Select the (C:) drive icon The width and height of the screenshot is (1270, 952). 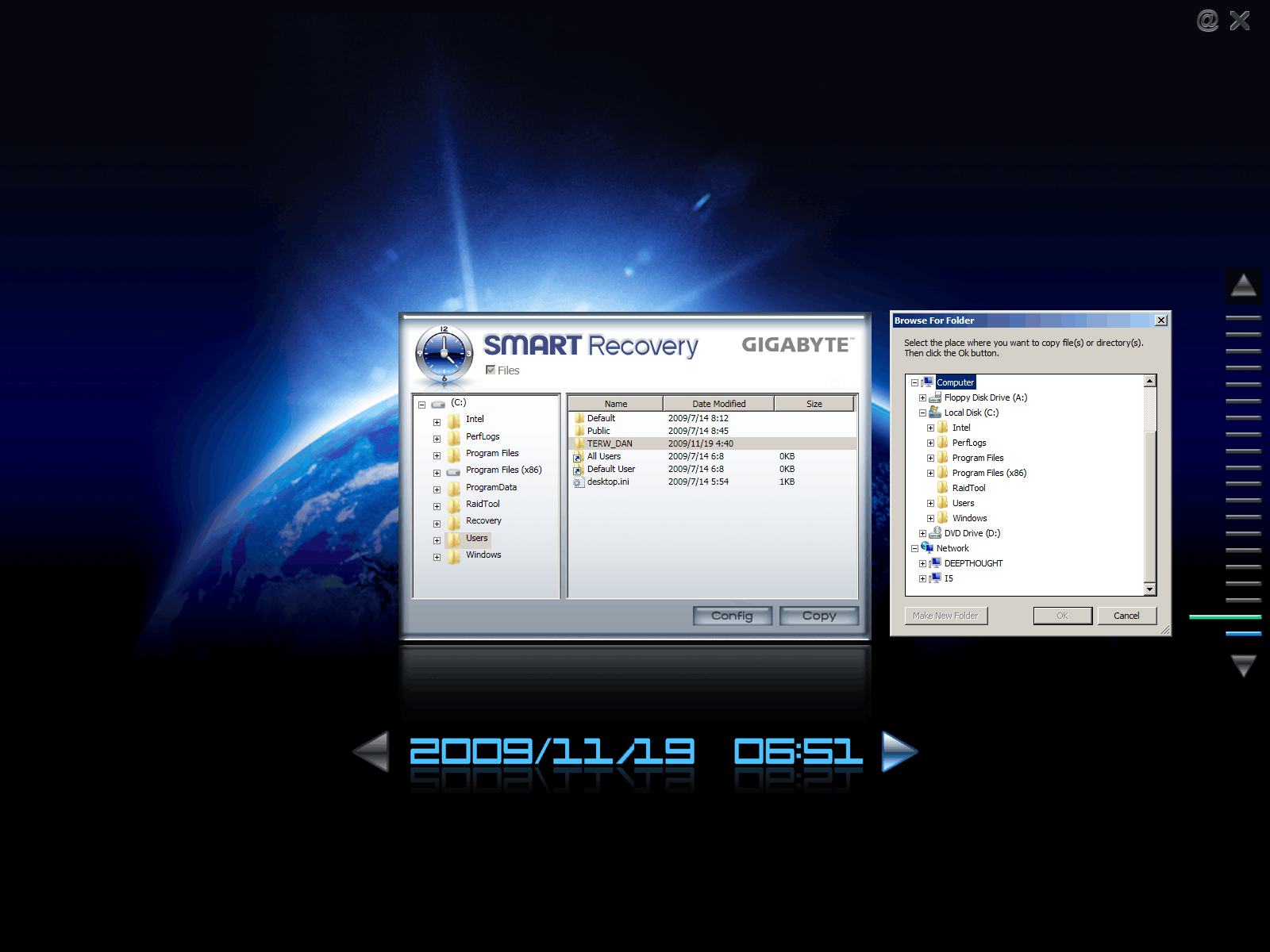click(x=438, y=405)
